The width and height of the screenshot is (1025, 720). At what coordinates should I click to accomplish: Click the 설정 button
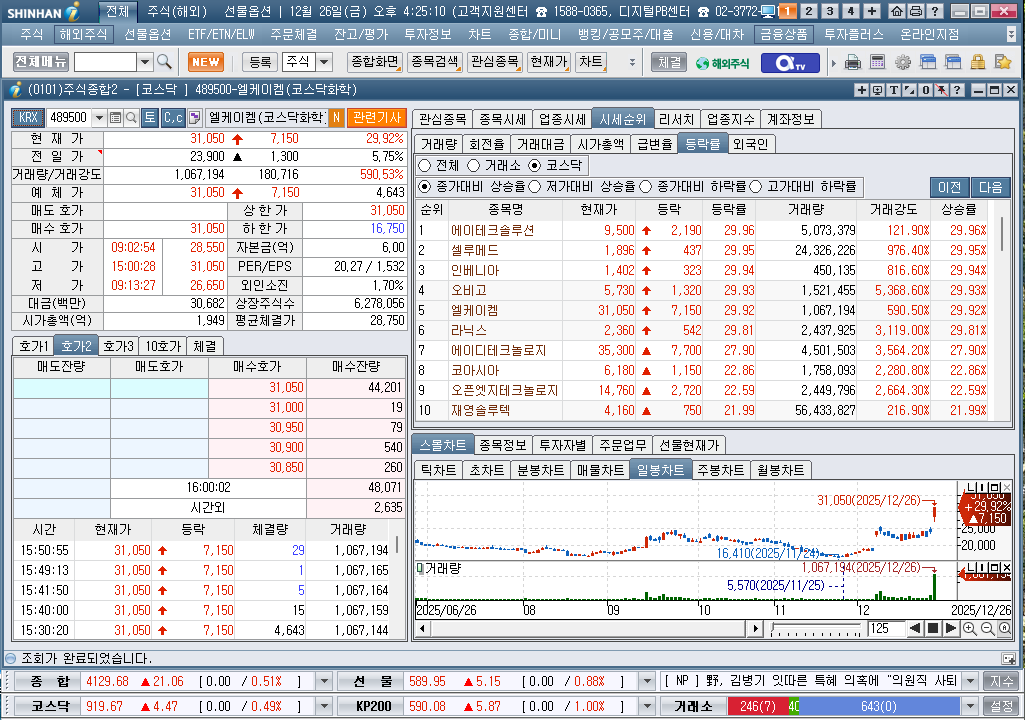click(1001, 706)
